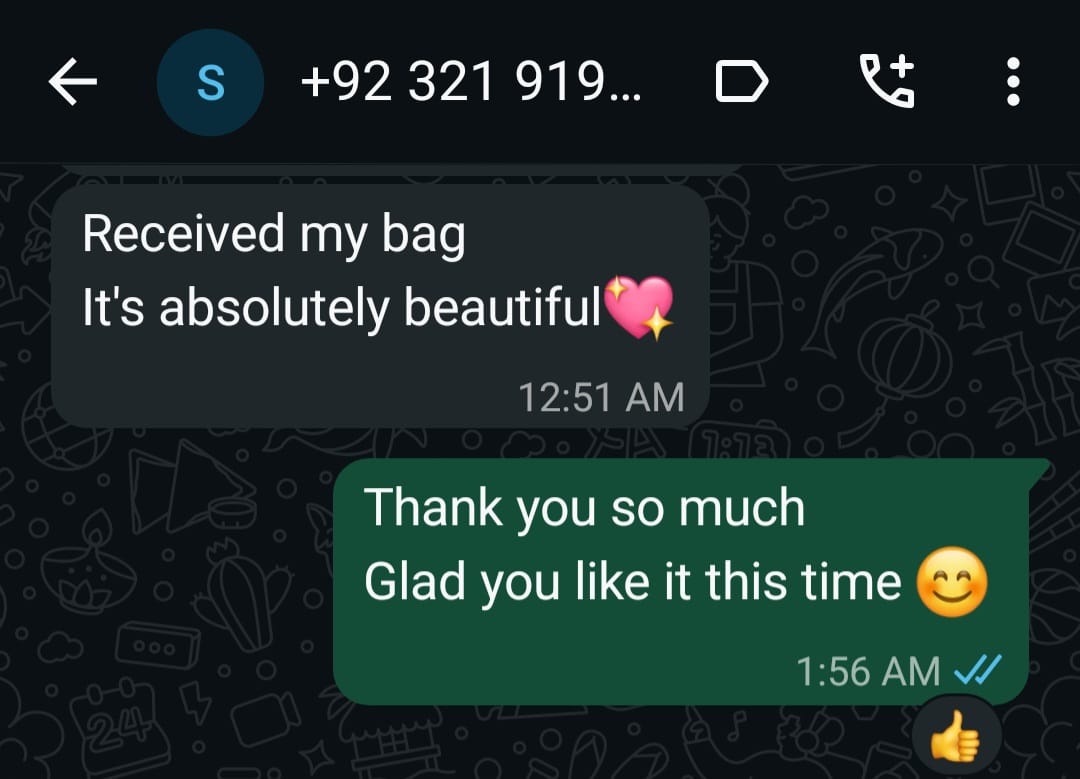Tap the "Received my bag" text line
The image size is (1080, 779).
(x=273, y=235)
